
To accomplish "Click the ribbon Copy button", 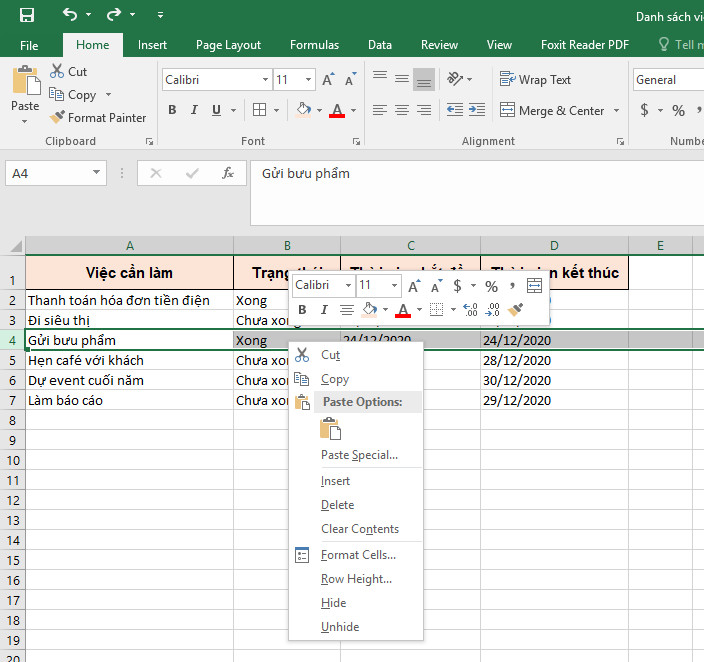I will coord(72,95).
